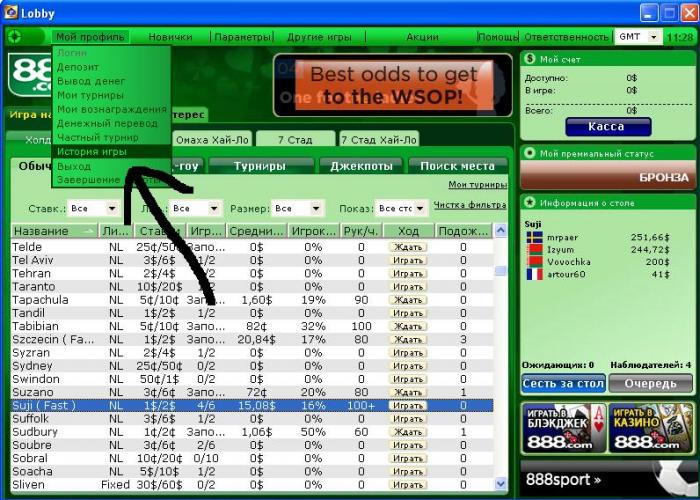Image resolution: width=700 pixels, height=500 pixels.
Task: Click Играть button for Tel Aviv table
Action: [x=408, y=260]
